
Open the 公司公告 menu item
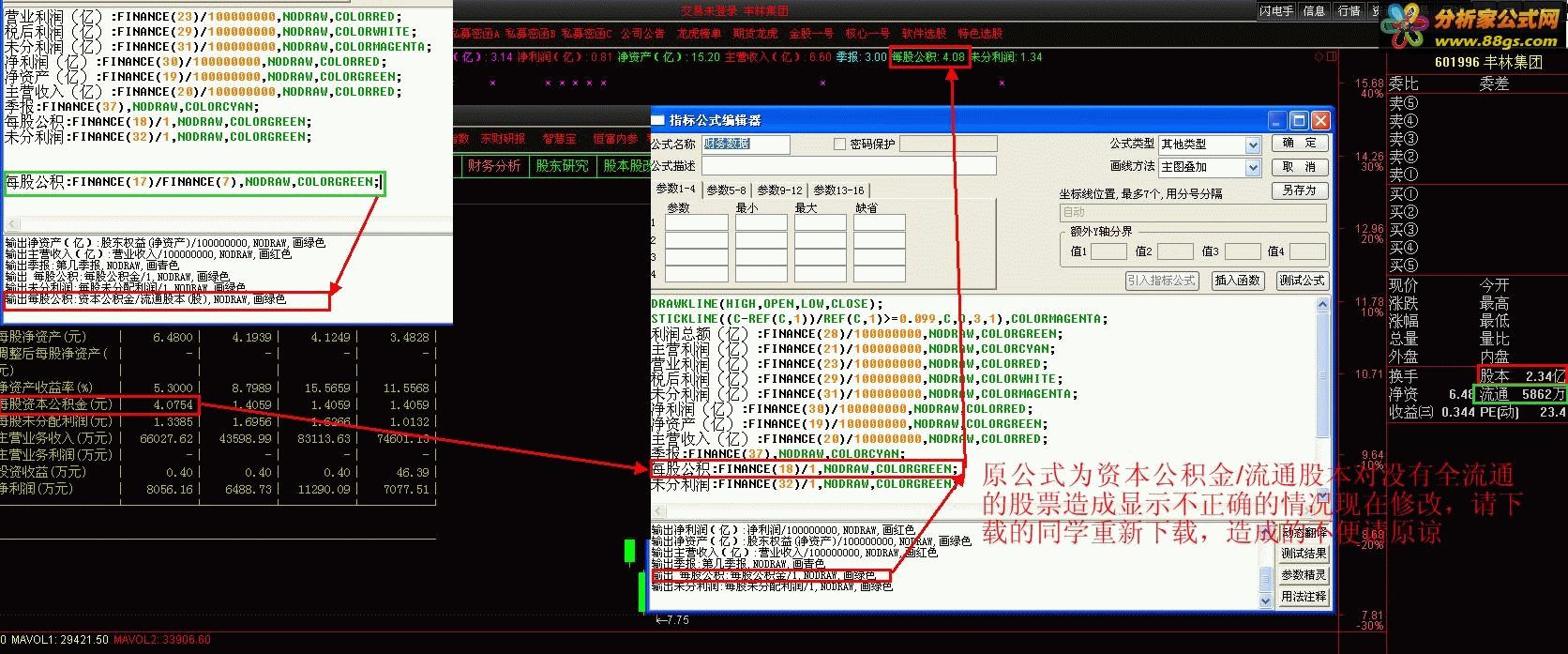643,34
